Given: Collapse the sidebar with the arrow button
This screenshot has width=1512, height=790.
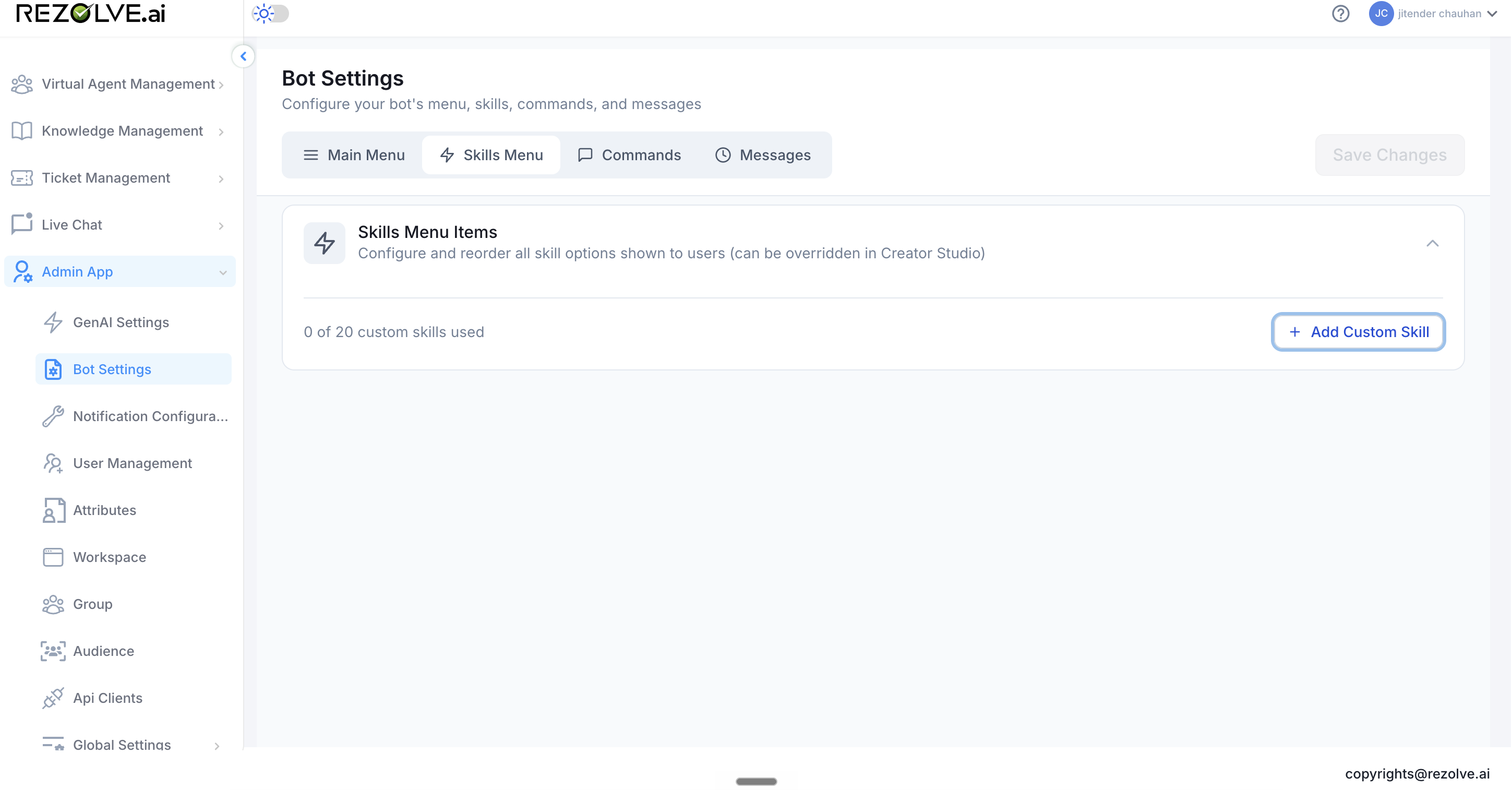Looking at the screenshot, I should [243, 56].
